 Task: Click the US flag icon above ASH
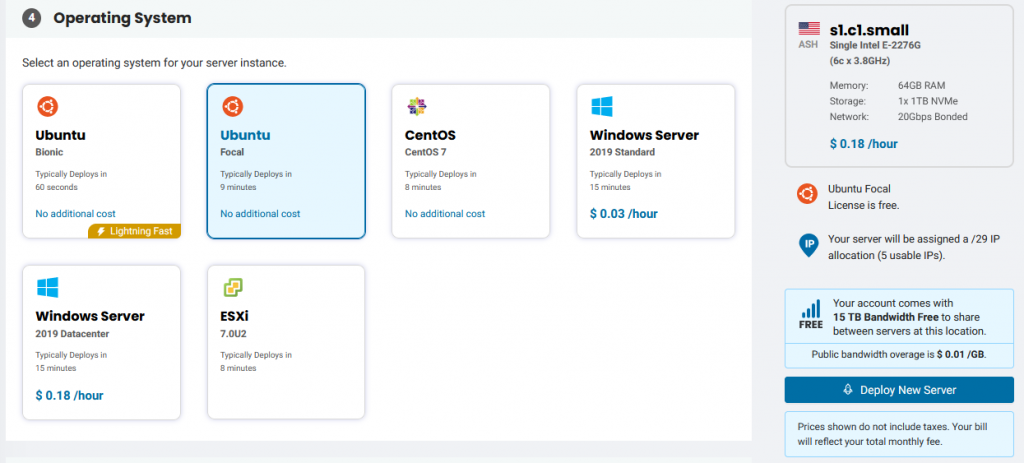(x=808, y=29)
